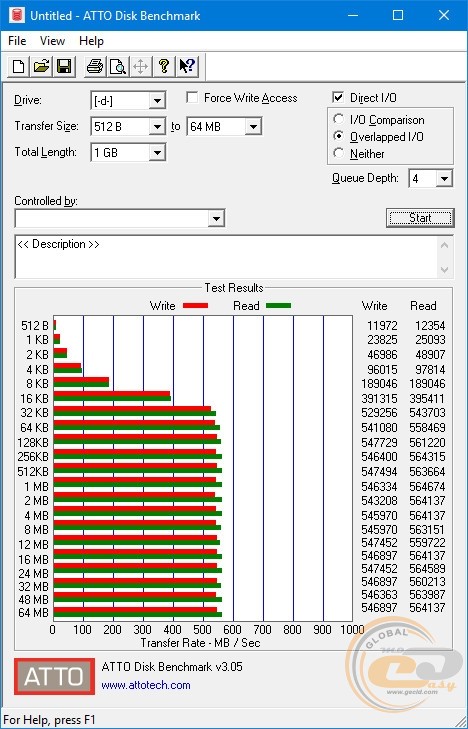Screen dimensions: 468x729
Task: Click the red Write legend swatch
Action: point(196,305)
